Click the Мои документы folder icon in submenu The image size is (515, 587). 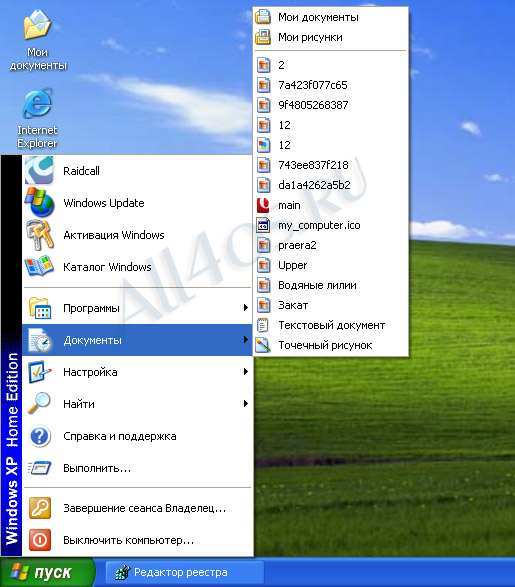263,17
